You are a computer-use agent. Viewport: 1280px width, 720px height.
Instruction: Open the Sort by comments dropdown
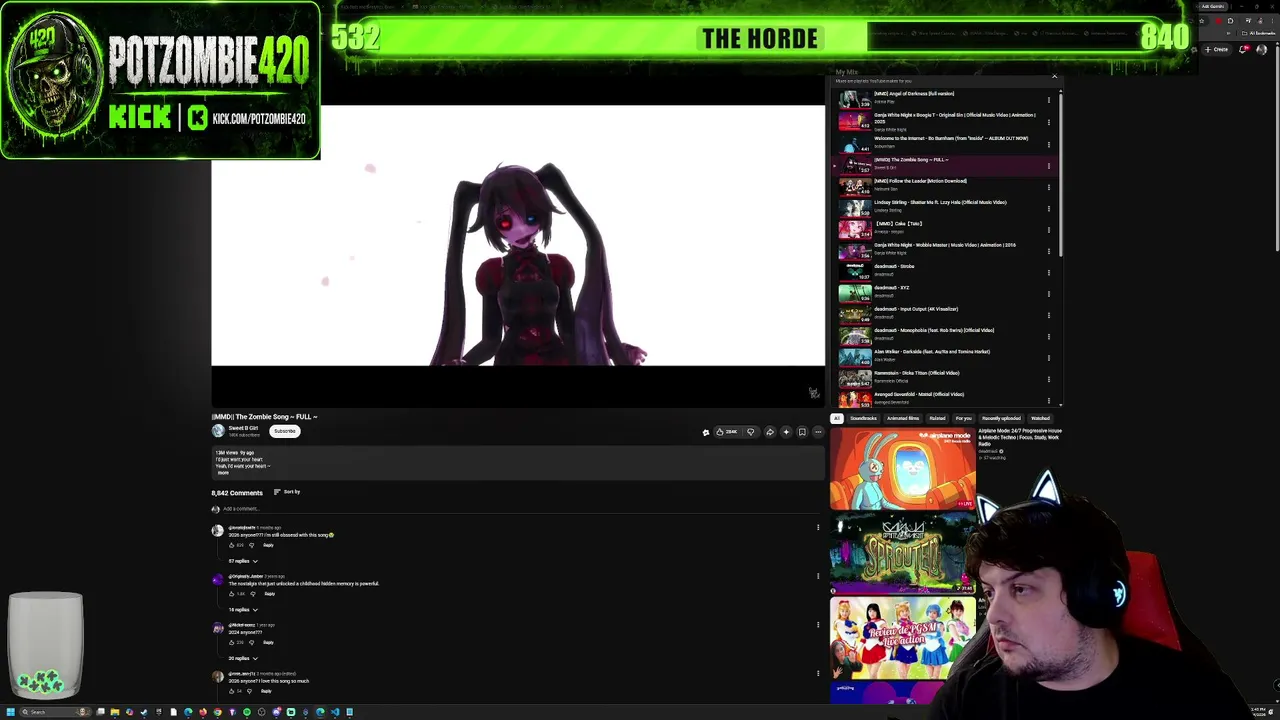[x=287, y=492]
